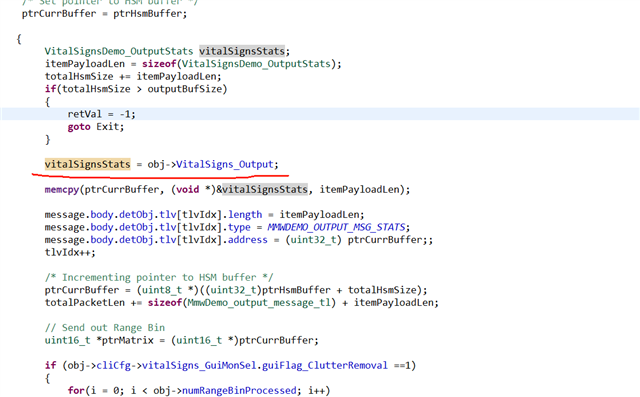Click the highlighted vitalSignsStats assignment variable
Viewport: 640px width, 397px height.
click(x=87, y=164)
